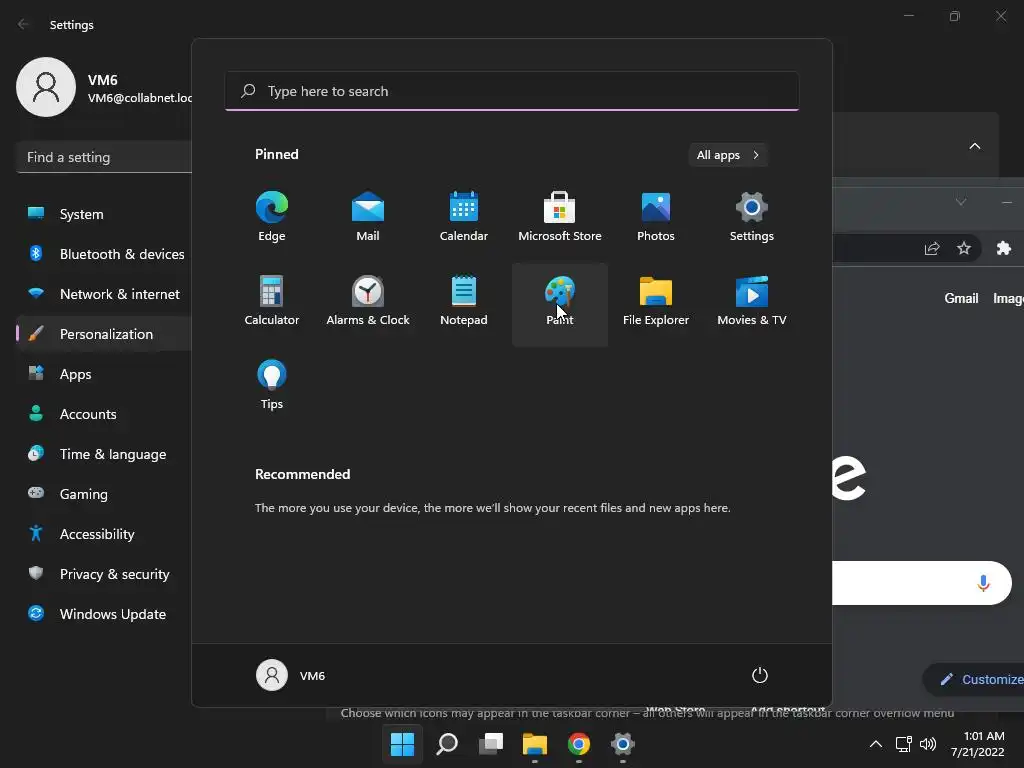Screen dimensions: 1024x768
Task: Open VM6 user account menu in Start
Action: point(291,675)
